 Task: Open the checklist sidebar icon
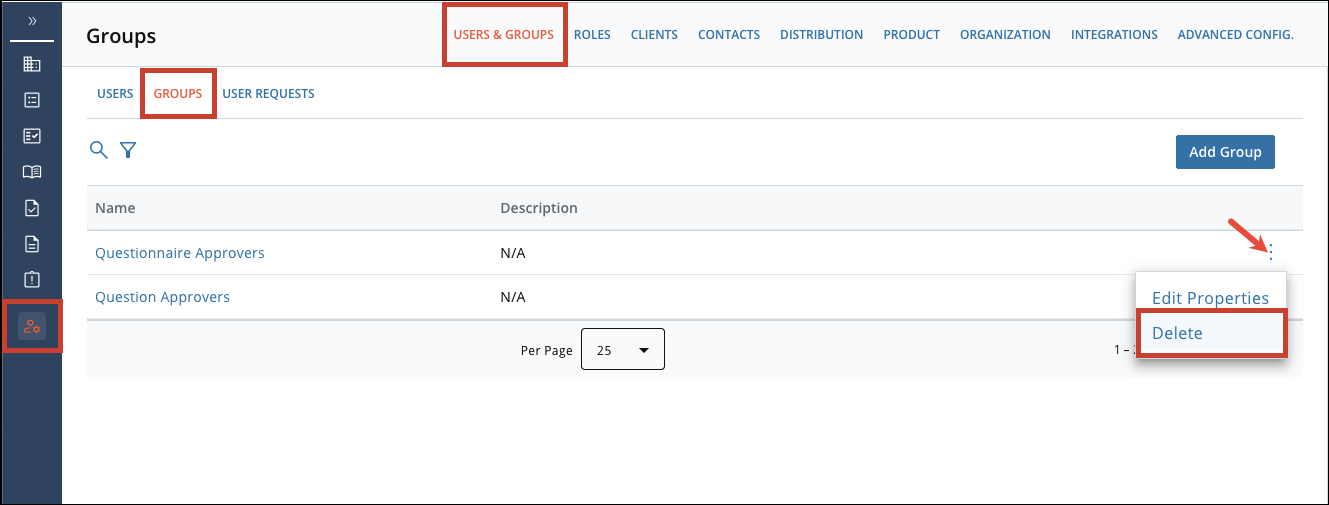point(31,136)
